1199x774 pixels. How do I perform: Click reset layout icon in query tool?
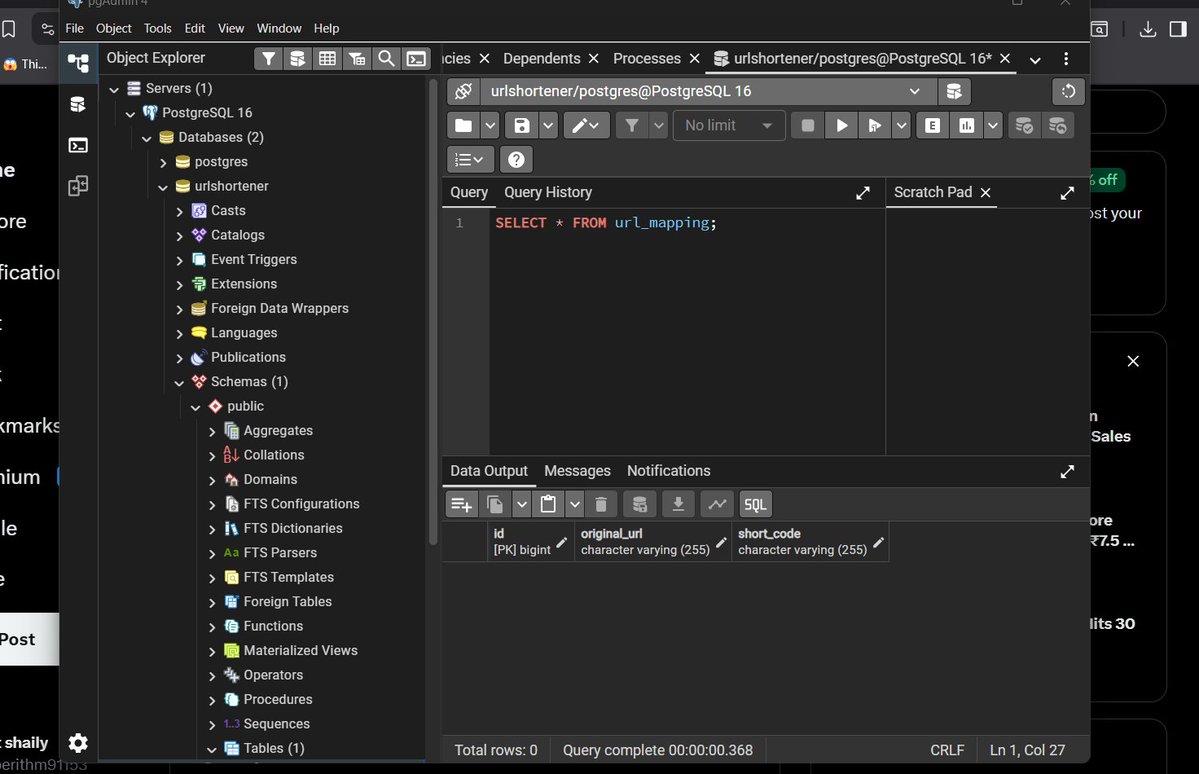click(x=1068, y=91)
